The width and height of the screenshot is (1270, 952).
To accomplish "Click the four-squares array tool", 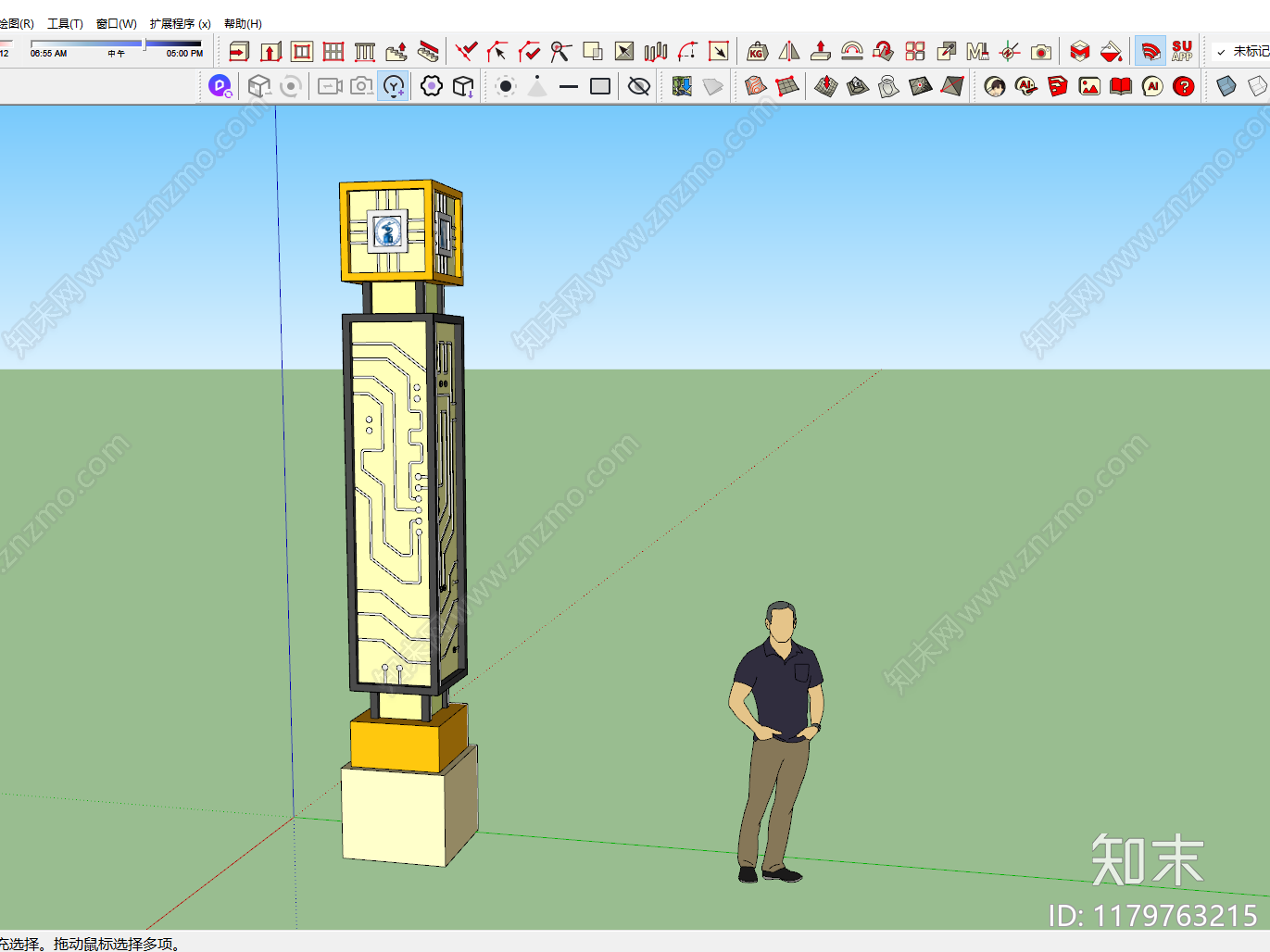I will pos(915,52).
